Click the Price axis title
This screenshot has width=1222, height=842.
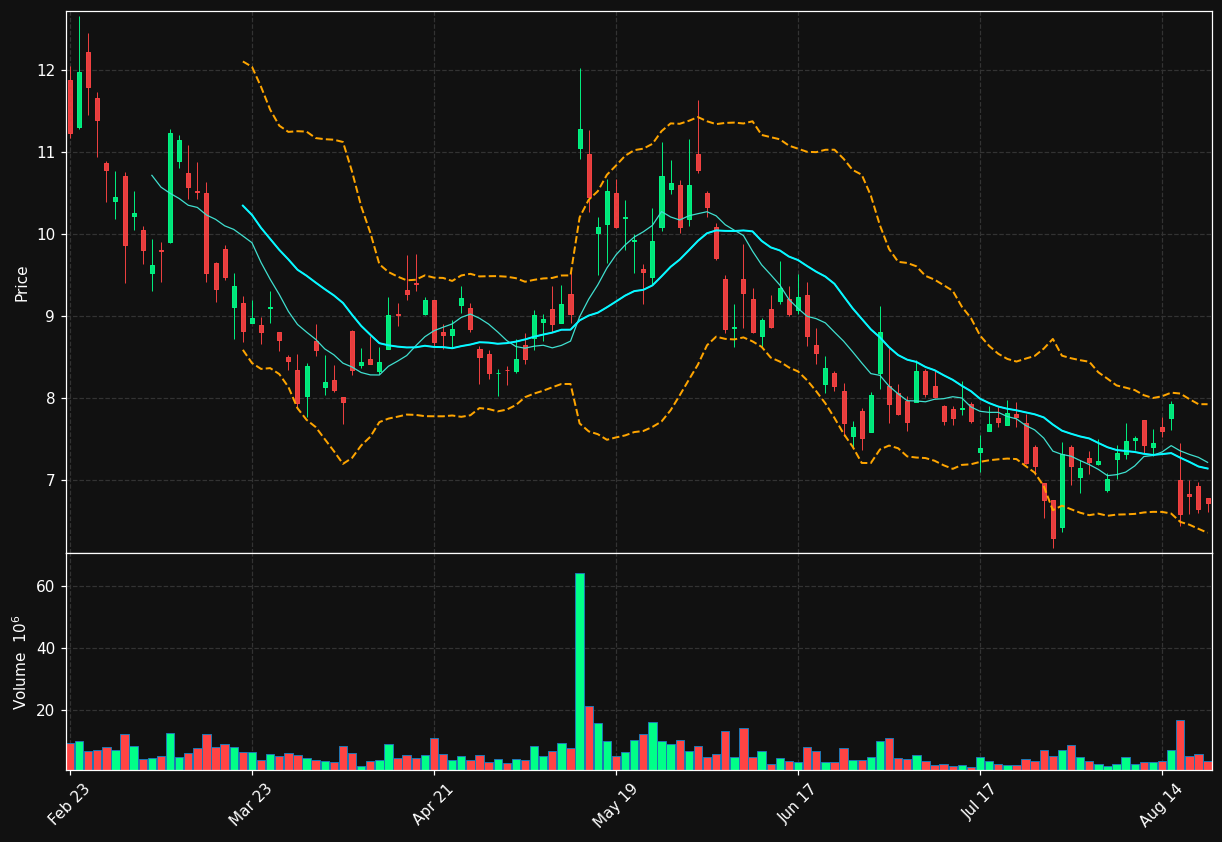pos(22,283)
